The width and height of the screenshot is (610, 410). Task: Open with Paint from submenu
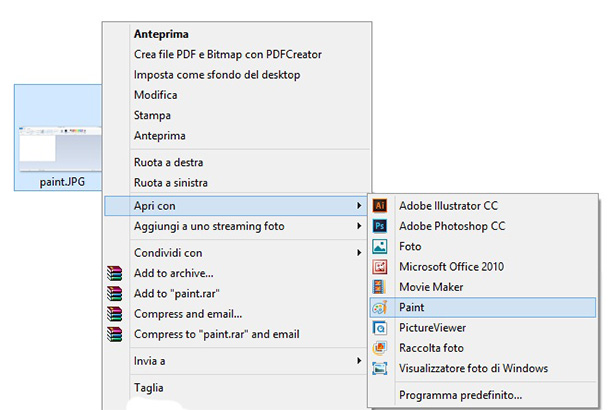coord(482,307)
